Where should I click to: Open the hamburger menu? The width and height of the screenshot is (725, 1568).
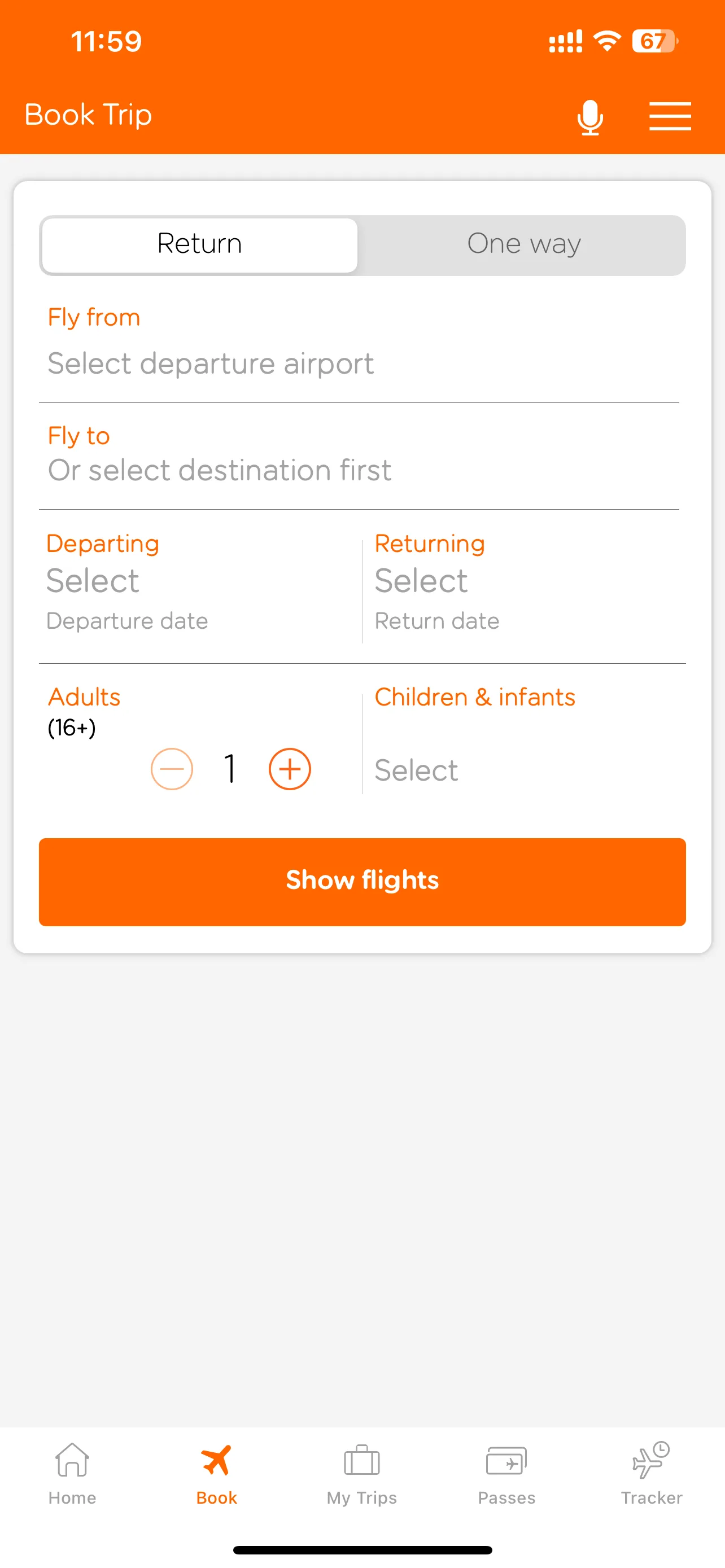[670, 116]
